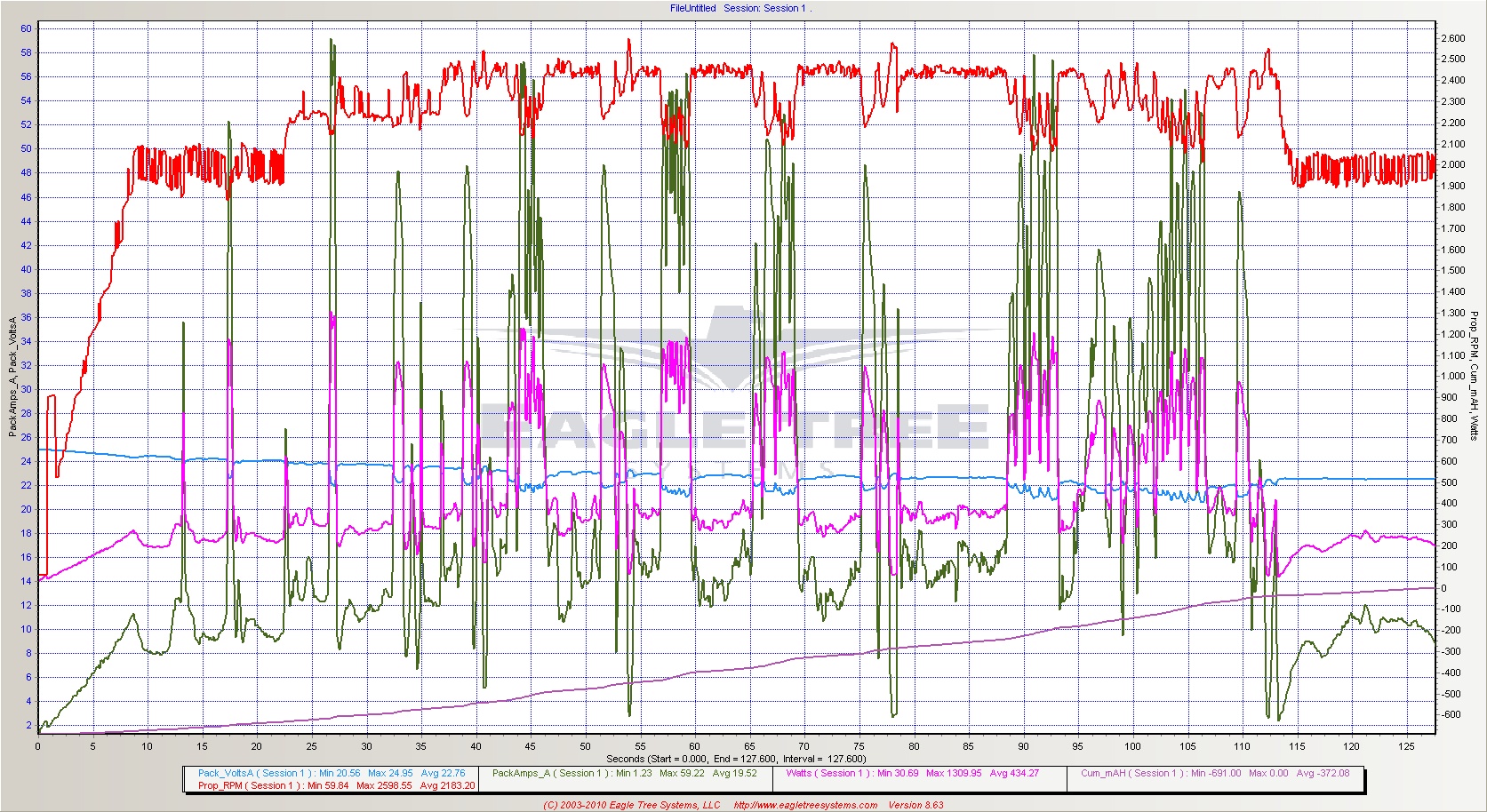Click the 2.600 tick on right axis
The image size is (1487, 812).
(x=1452, y=38)
